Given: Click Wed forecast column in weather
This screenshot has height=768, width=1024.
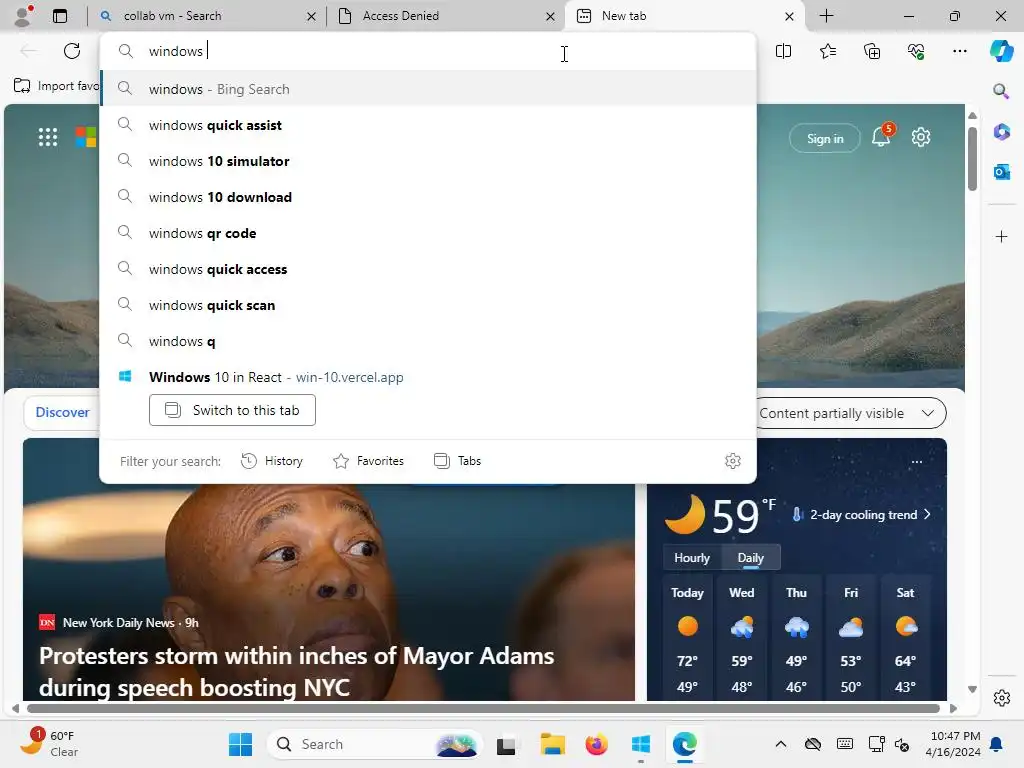Looking at the screenshot, I should point(741,640).
